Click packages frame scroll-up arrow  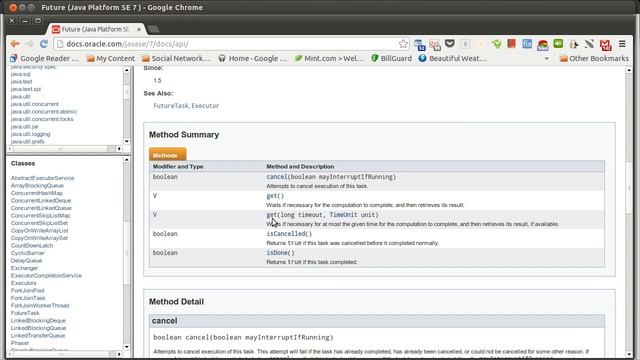point(127,70)
